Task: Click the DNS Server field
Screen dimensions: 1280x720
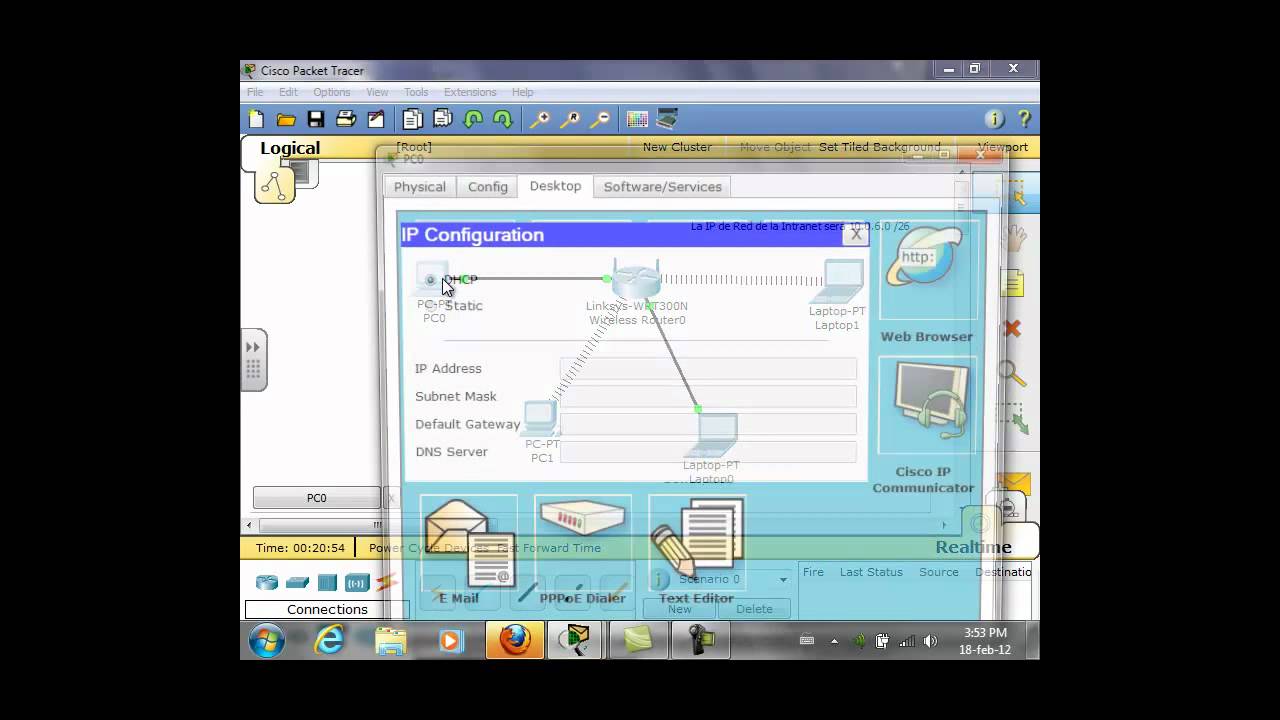Action: pos(709,452)
